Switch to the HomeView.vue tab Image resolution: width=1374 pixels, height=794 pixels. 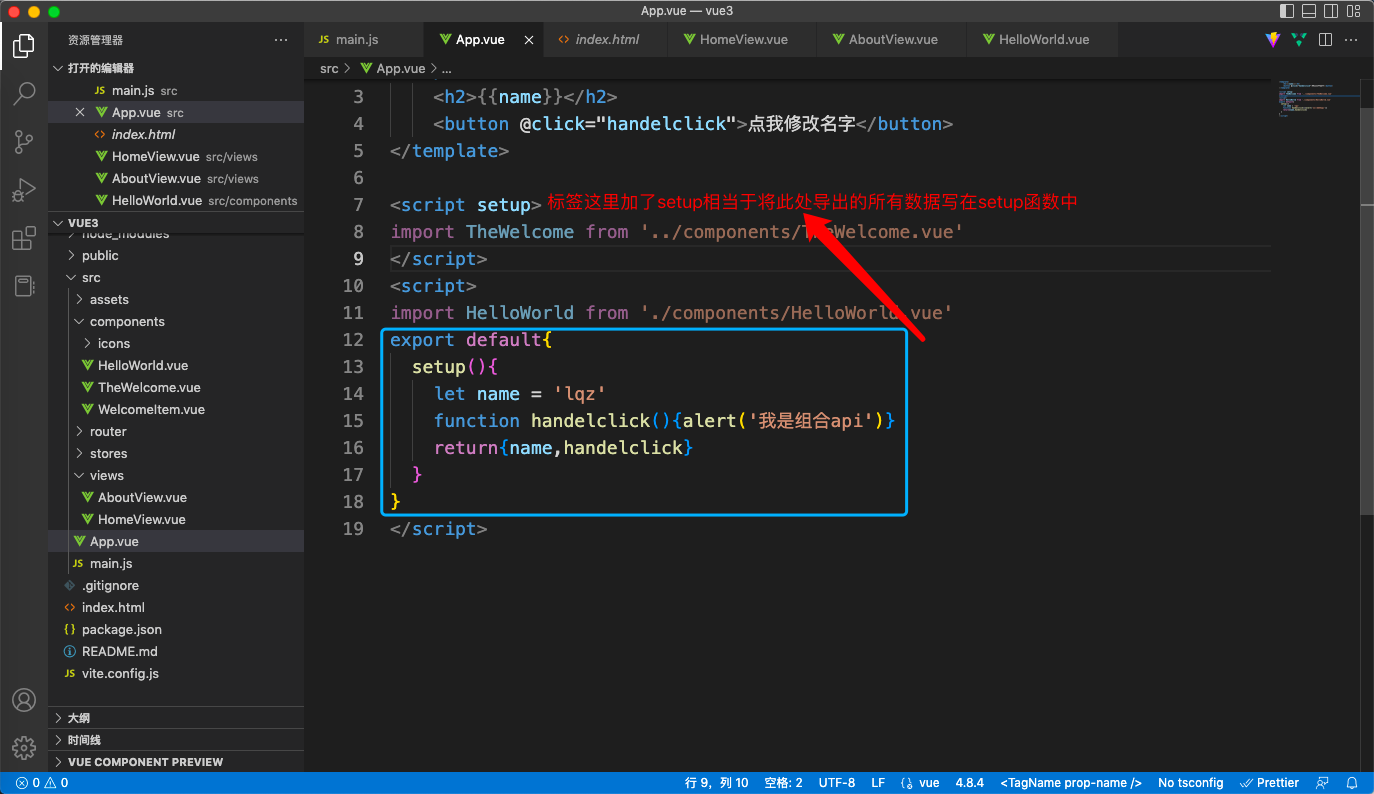(x=742, y=40)
